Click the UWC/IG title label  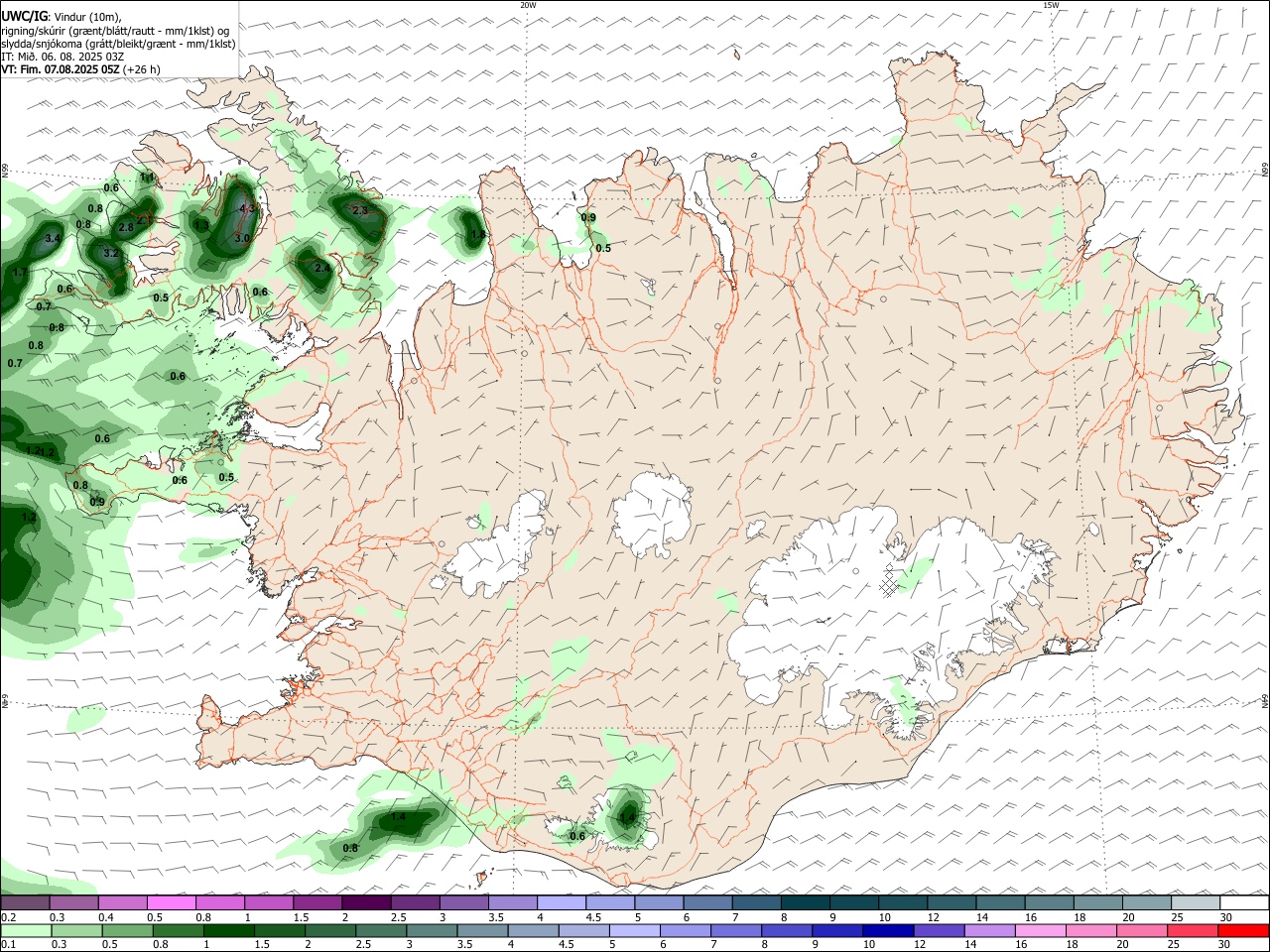pyautogui.click(x=24, y=16)
